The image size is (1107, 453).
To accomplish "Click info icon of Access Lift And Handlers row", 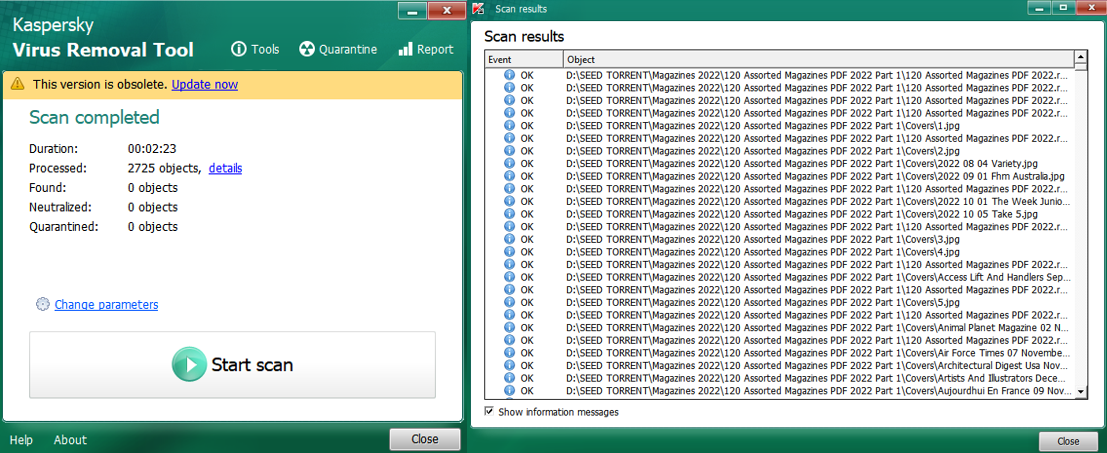I will pyautogui.click(x=509, y=277).
